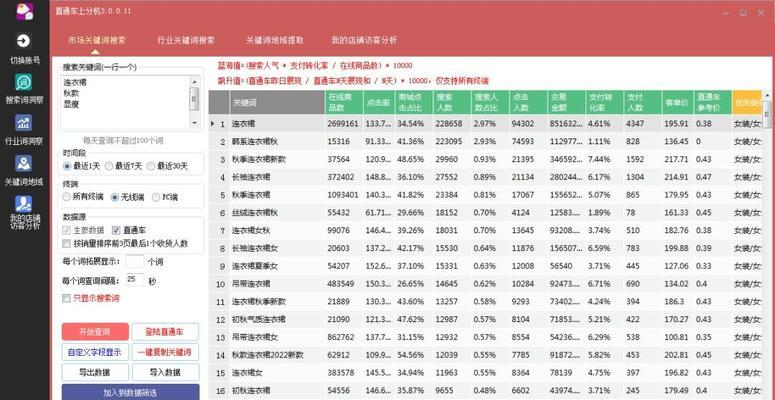Select 所有终端 terminal radio
The height and width of the screenshot is (400, 775).
[67, 197]
